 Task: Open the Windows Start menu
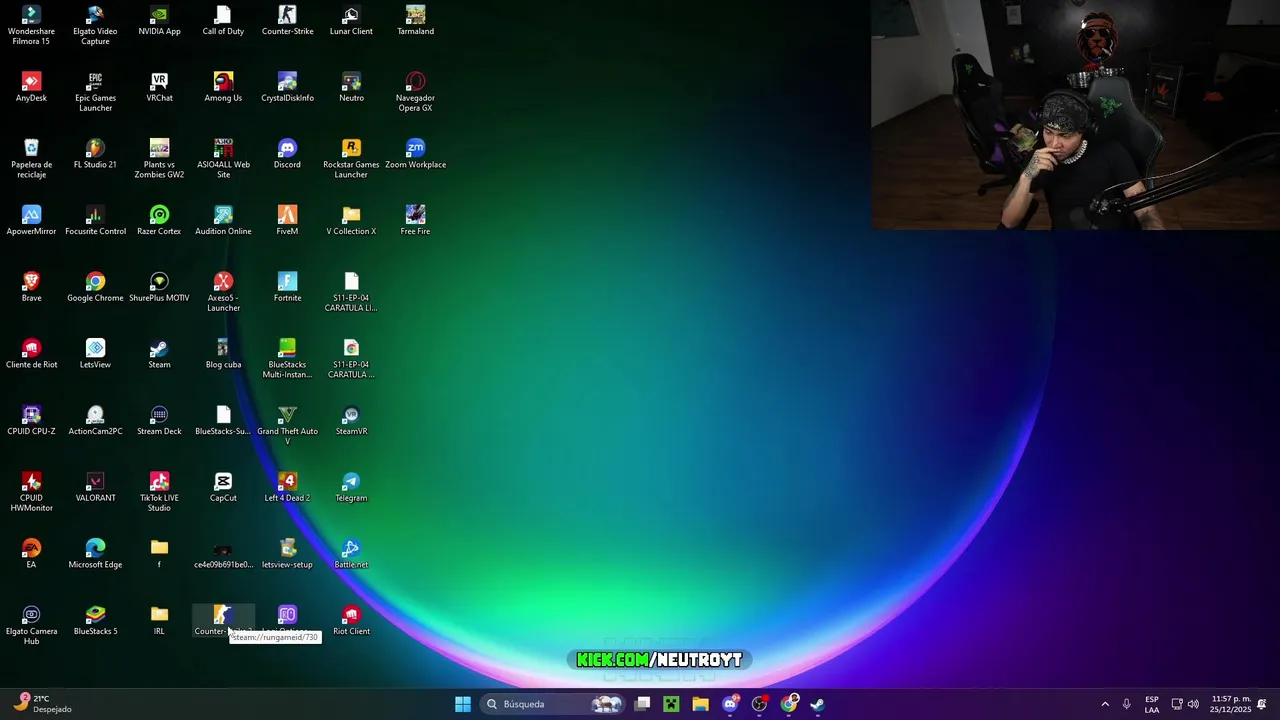click(463, 704)
